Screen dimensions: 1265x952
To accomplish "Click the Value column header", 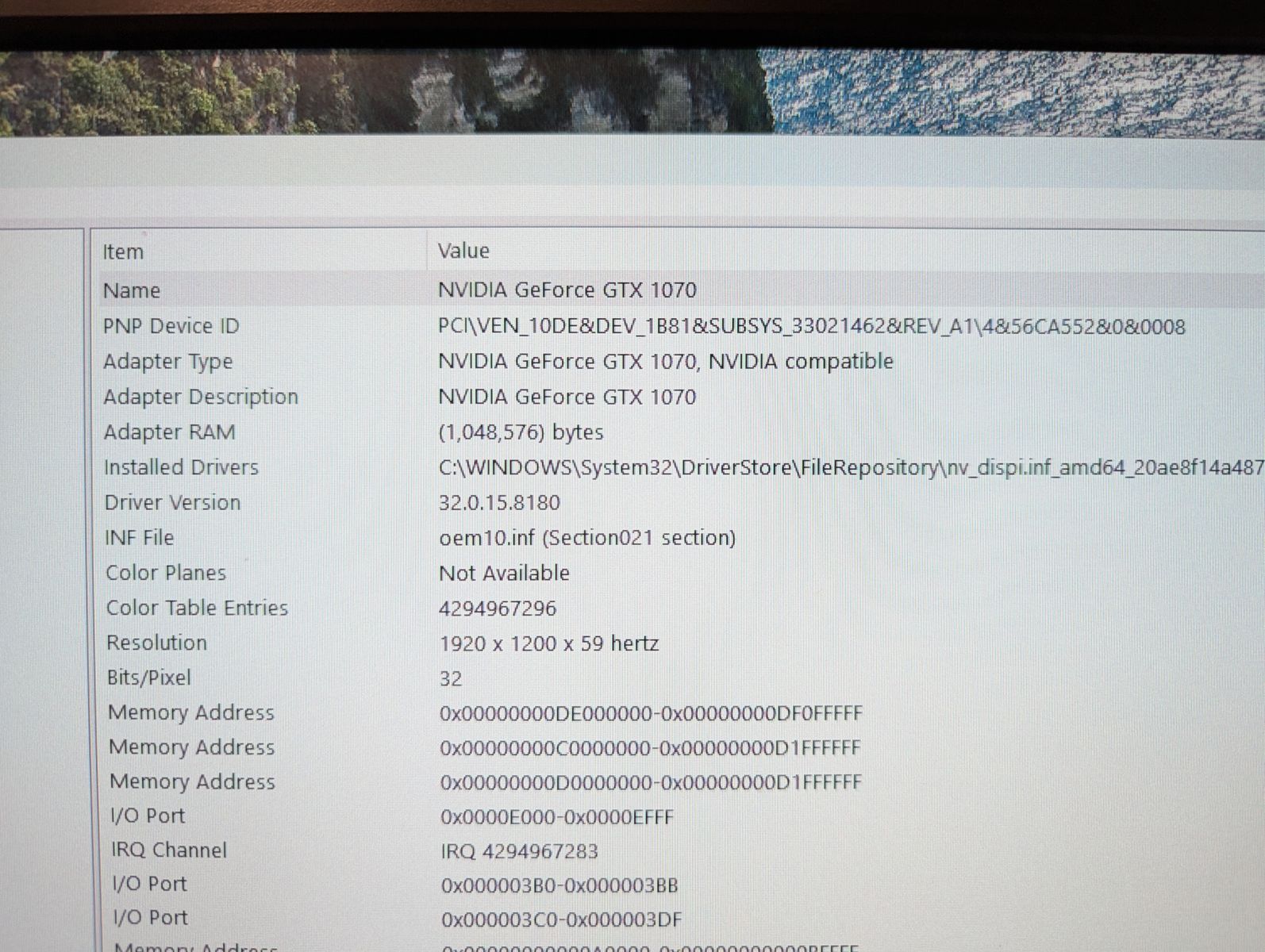I will pyautogui.click(x=463, y=251).
